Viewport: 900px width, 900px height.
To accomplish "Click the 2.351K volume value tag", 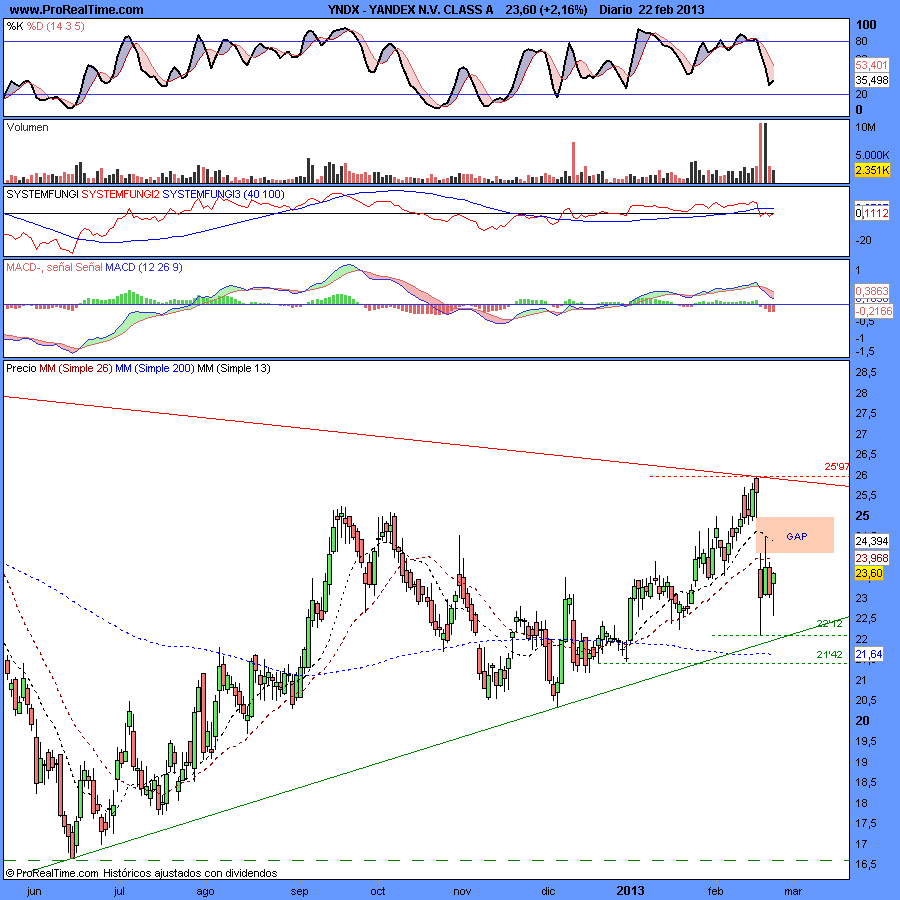I will (x=872, y=170).
